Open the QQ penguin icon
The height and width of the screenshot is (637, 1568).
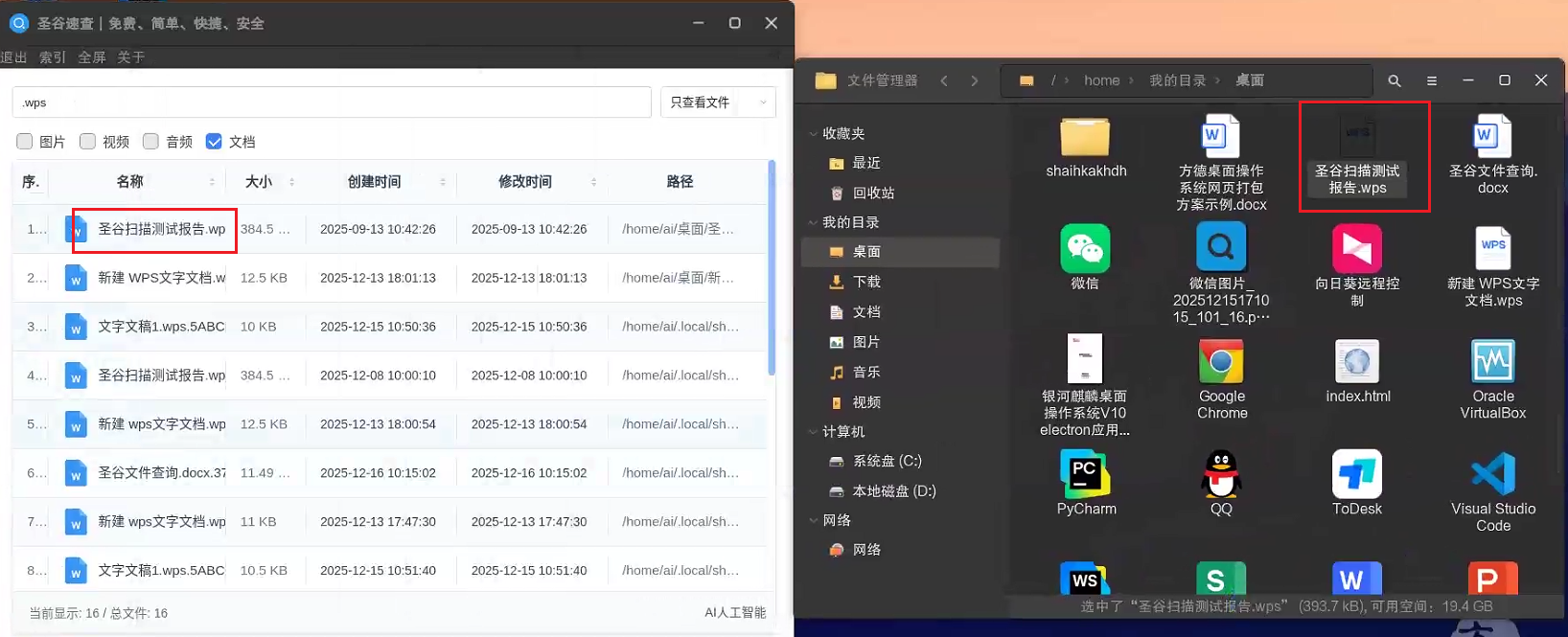1221,475
